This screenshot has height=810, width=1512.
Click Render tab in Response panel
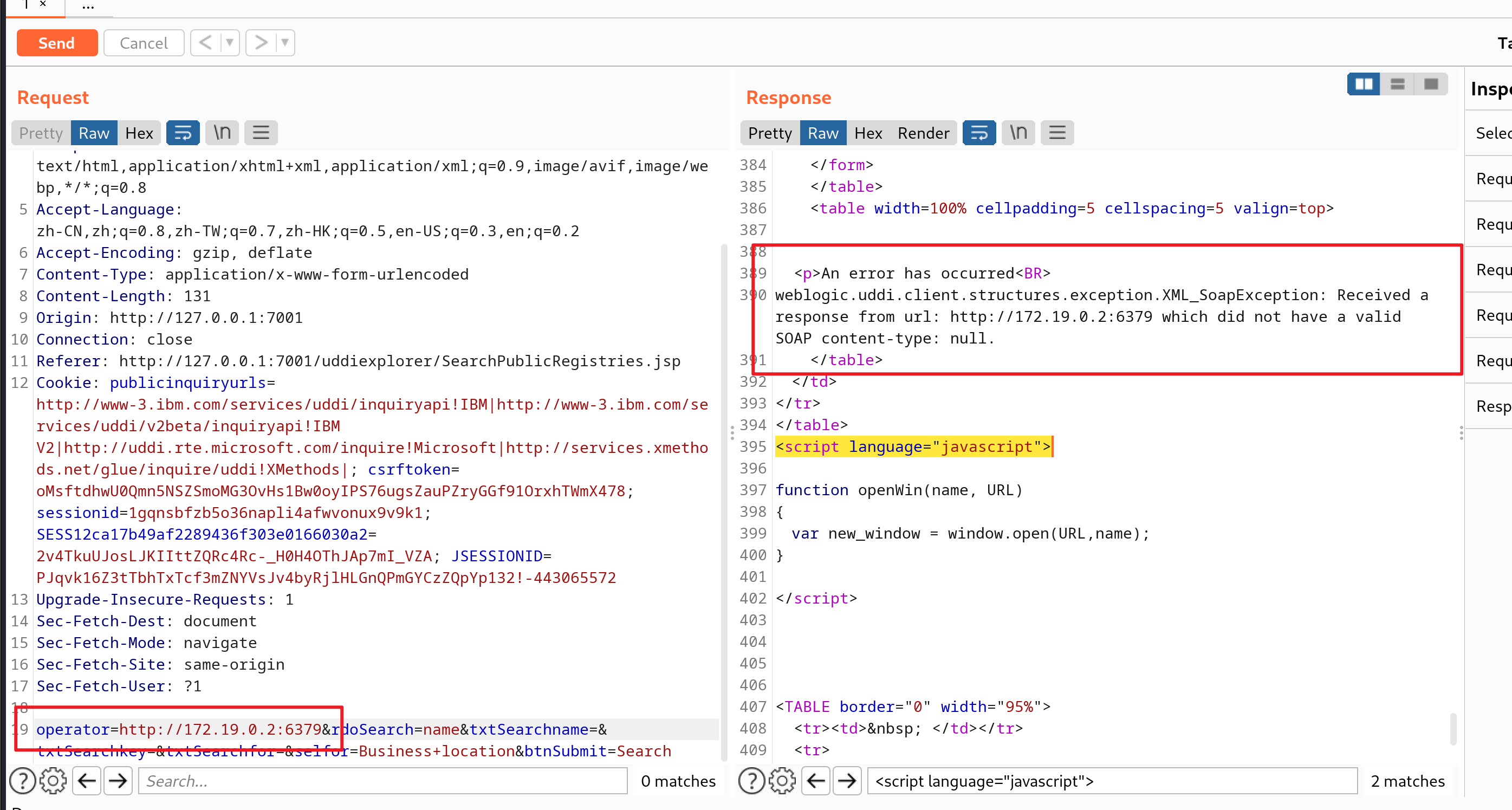(x=922, y=133)
